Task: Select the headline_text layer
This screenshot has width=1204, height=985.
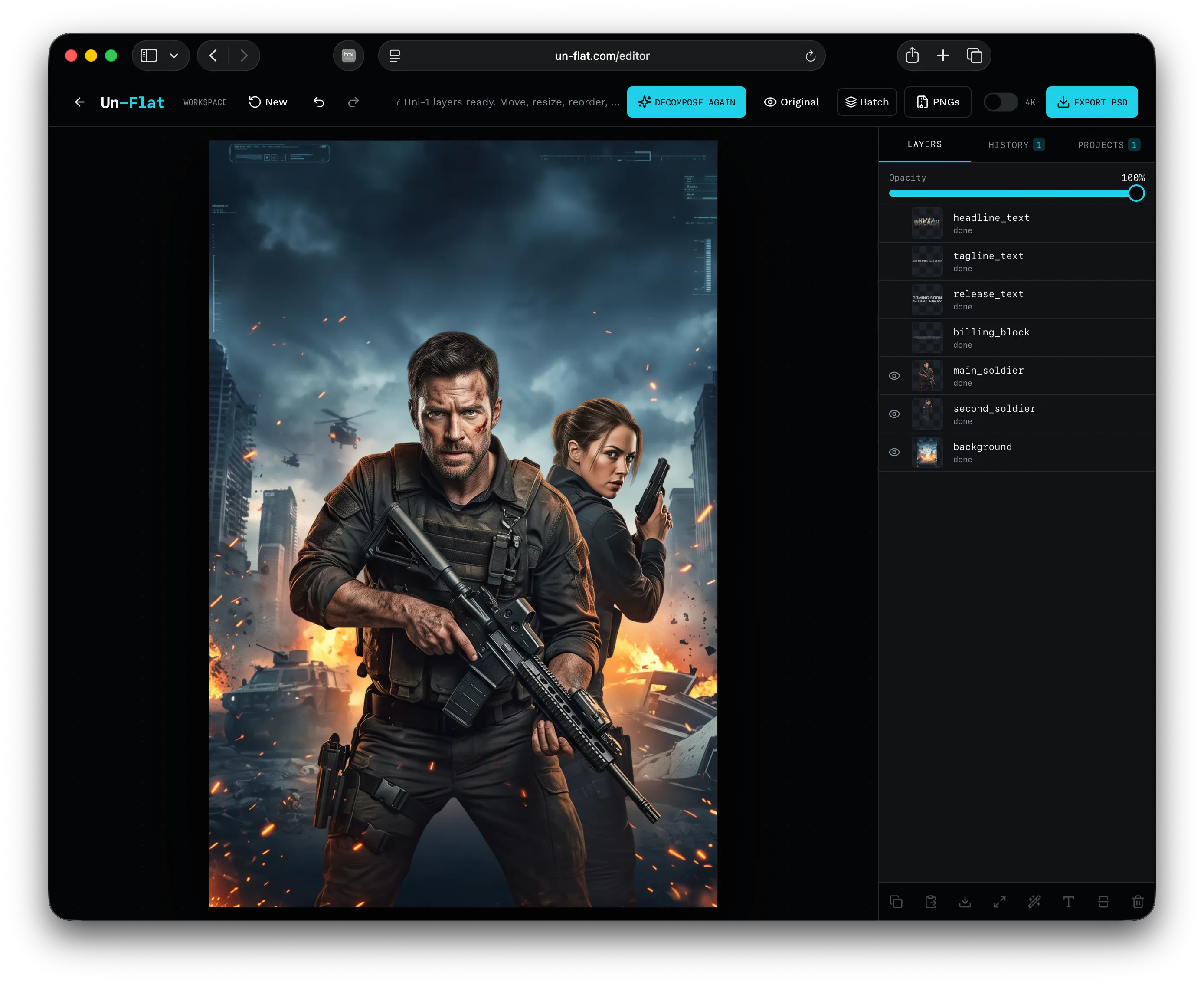Action: click(x=1017, y=223)
